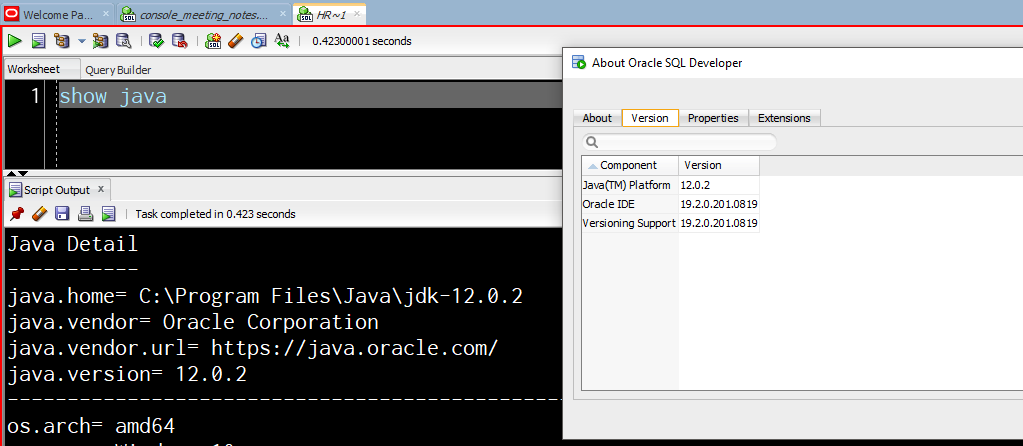Click the Run Script icon in worksheet toolbar
The image size is (1023, 446).
[x=38, y=41]
